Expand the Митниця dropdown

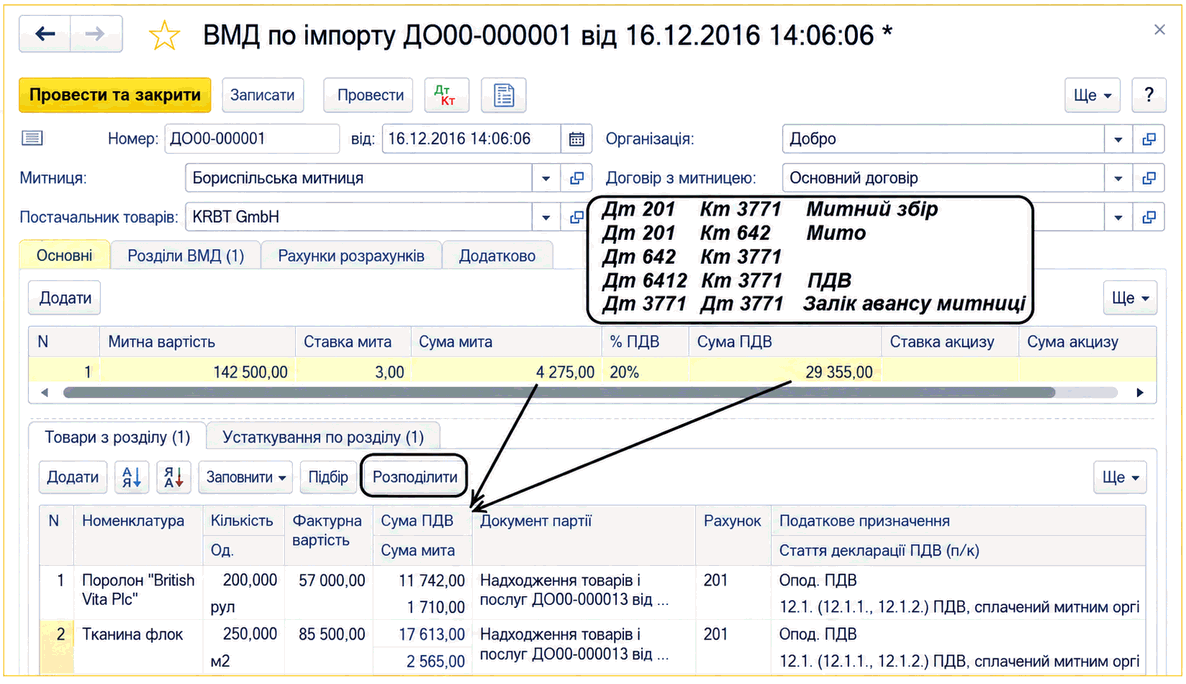pyautogui.click(x=545, y=179)
